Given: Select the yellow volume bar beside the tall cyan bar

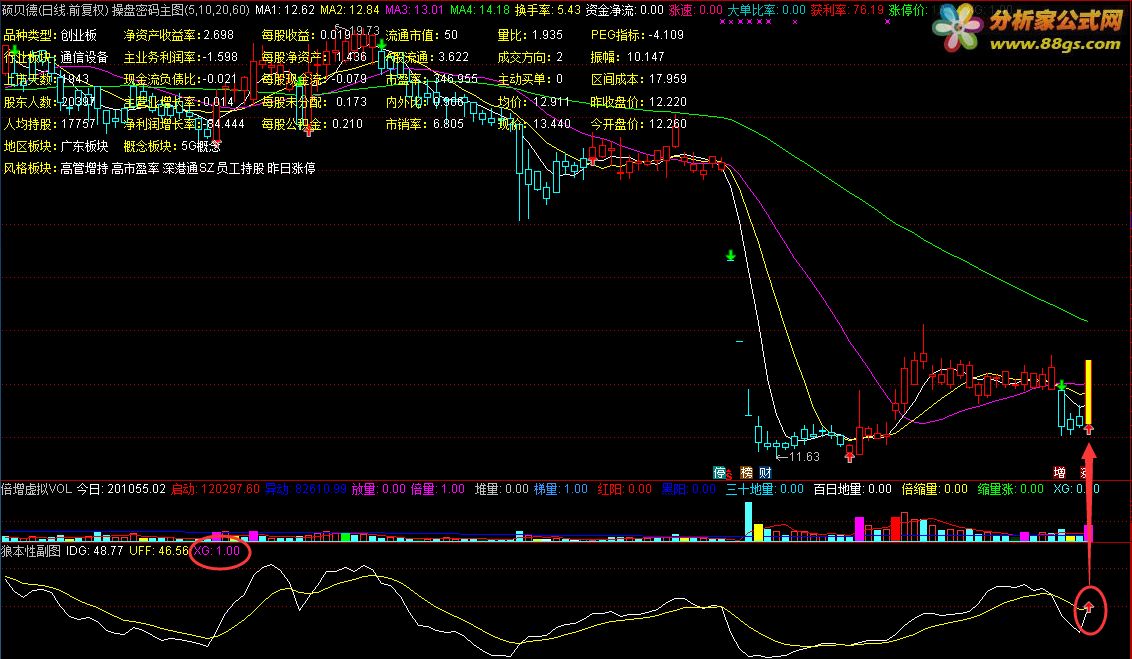Looking at the screenshot, I should 758,533.
